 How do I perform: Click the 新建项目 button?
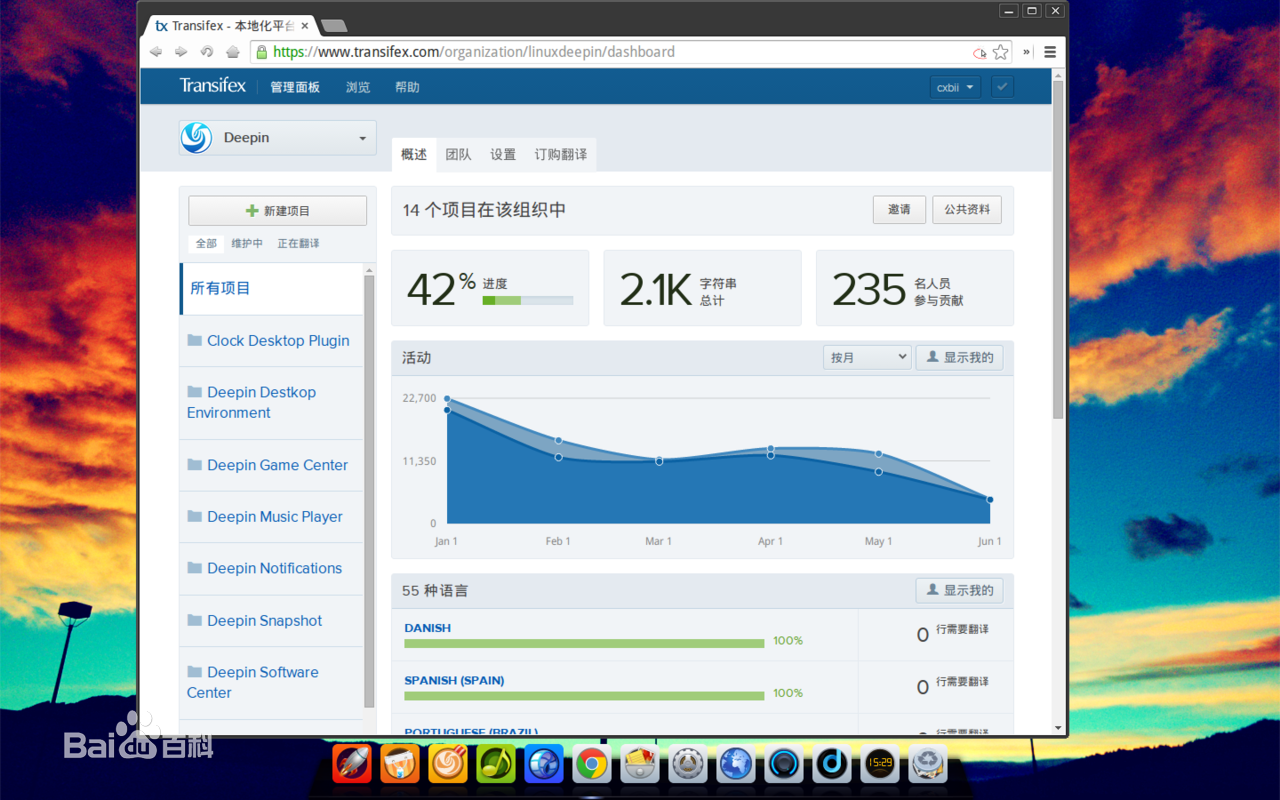pyautogui.click(x=276, y=210)
